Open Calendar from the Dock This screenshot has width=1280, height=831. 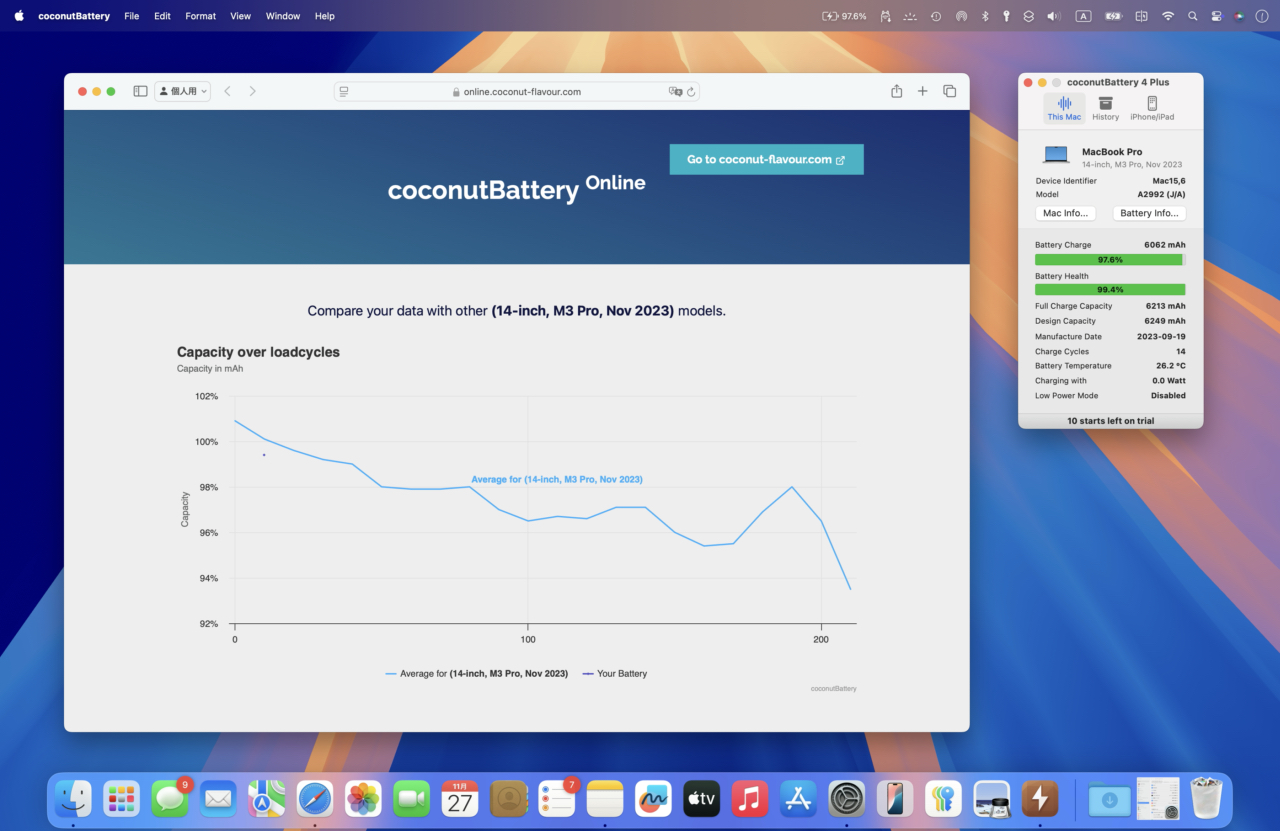[x=459, y=798]
